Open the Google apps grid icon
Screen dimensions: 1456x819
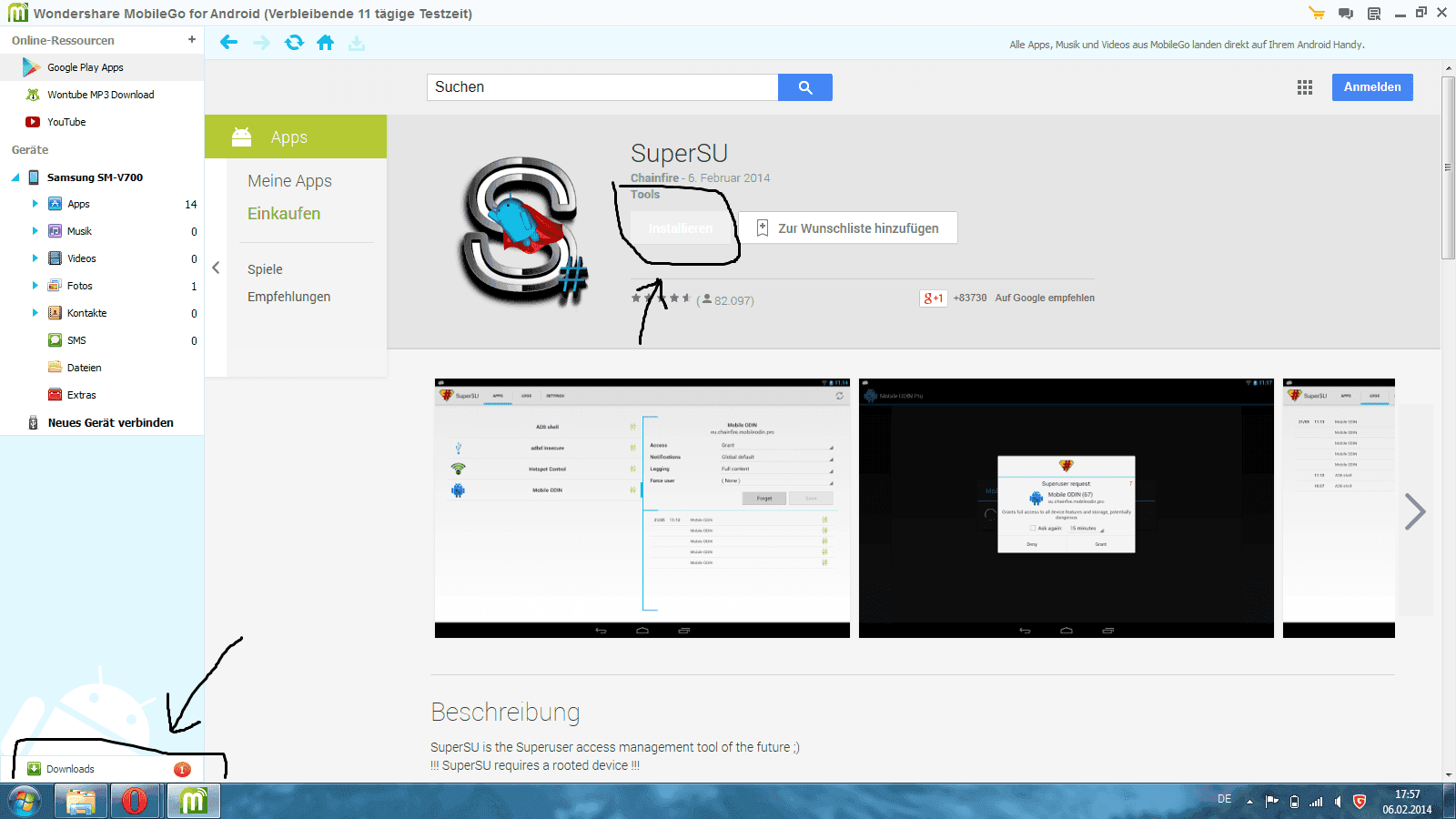pos(1305,87)
